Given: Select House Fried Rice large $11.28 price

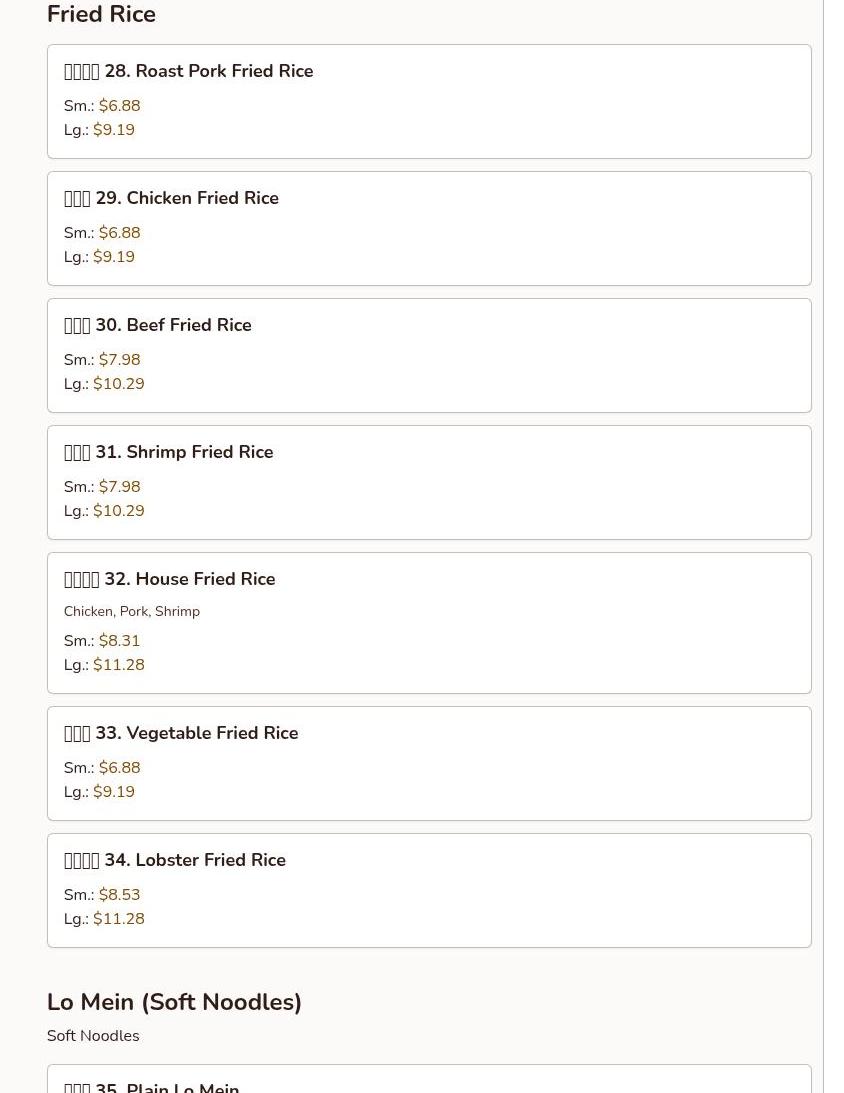Looking at the screenshot, I should click(x=118, y=664).
